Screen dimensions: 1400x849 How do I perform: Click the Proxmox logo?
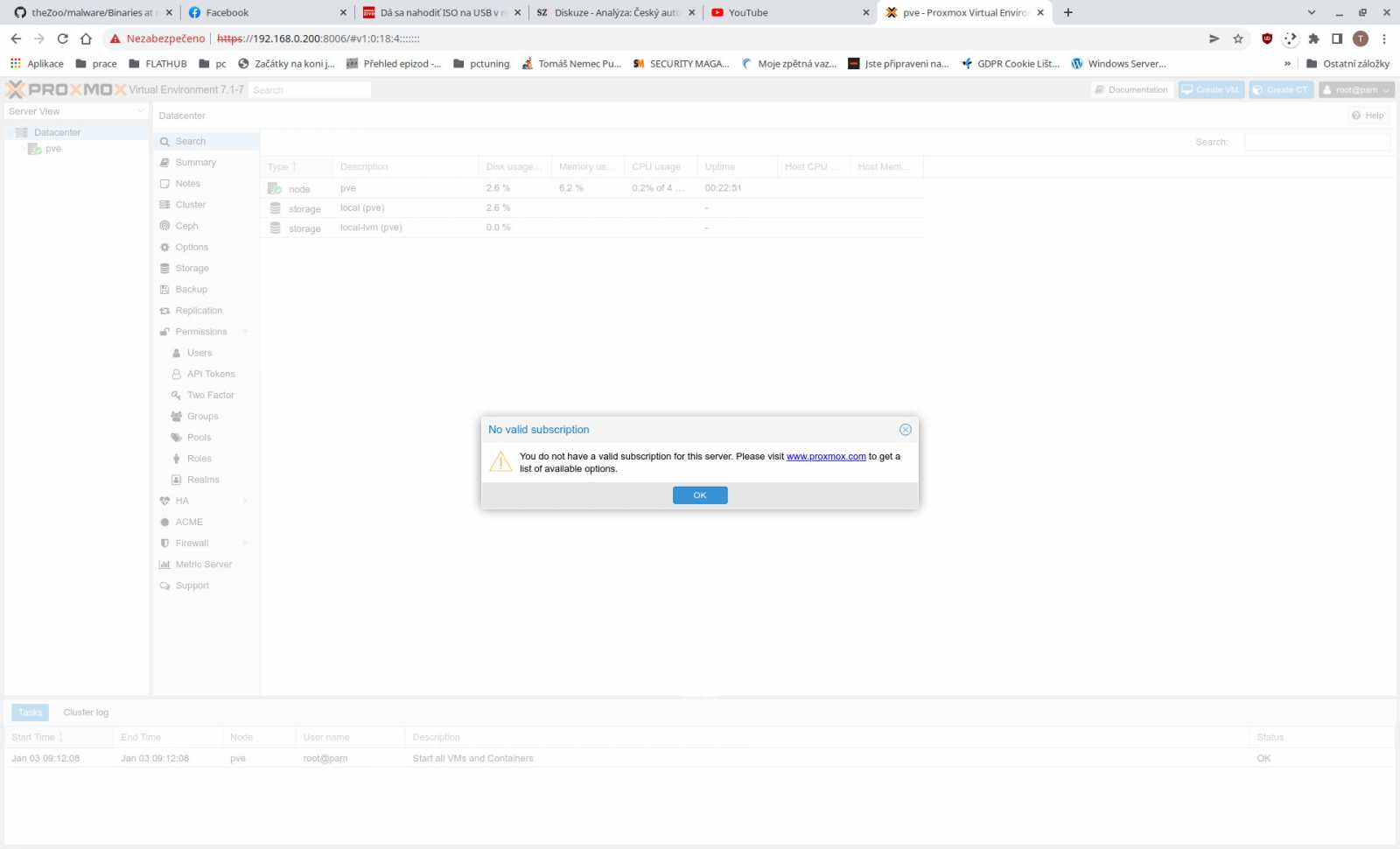pos(66,89)
